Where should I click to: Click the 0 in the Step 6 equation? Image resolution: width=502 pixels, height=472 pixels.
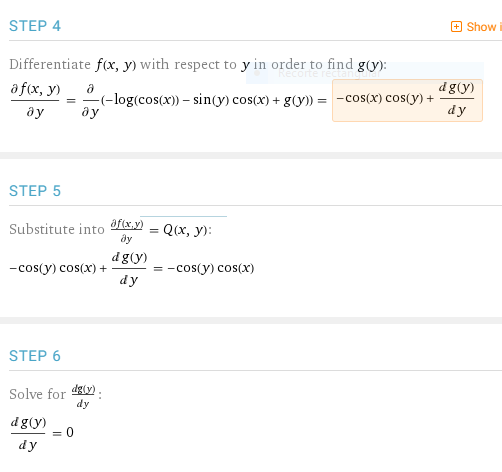(70, 433)
